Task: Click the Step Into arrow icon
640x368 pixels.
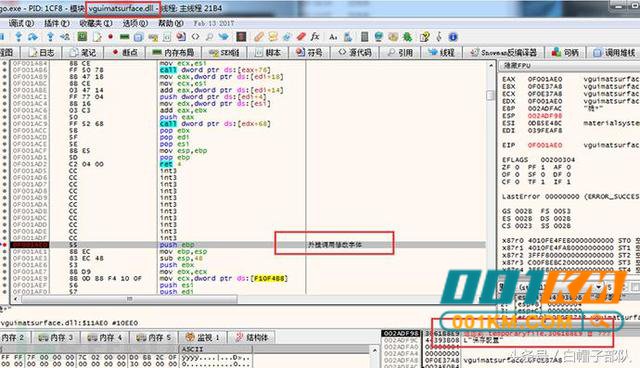Action: 18,37
